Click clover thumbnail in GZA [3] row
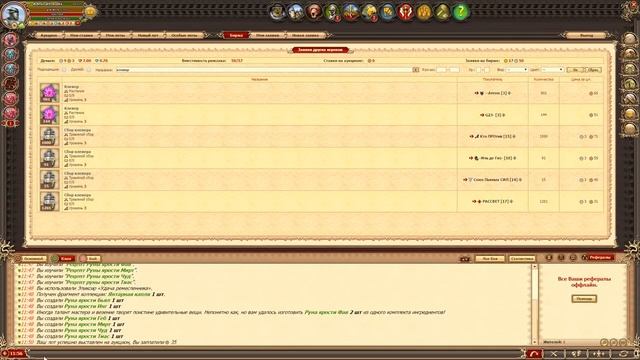The image size is (640, 360). [x=49, y=114]
